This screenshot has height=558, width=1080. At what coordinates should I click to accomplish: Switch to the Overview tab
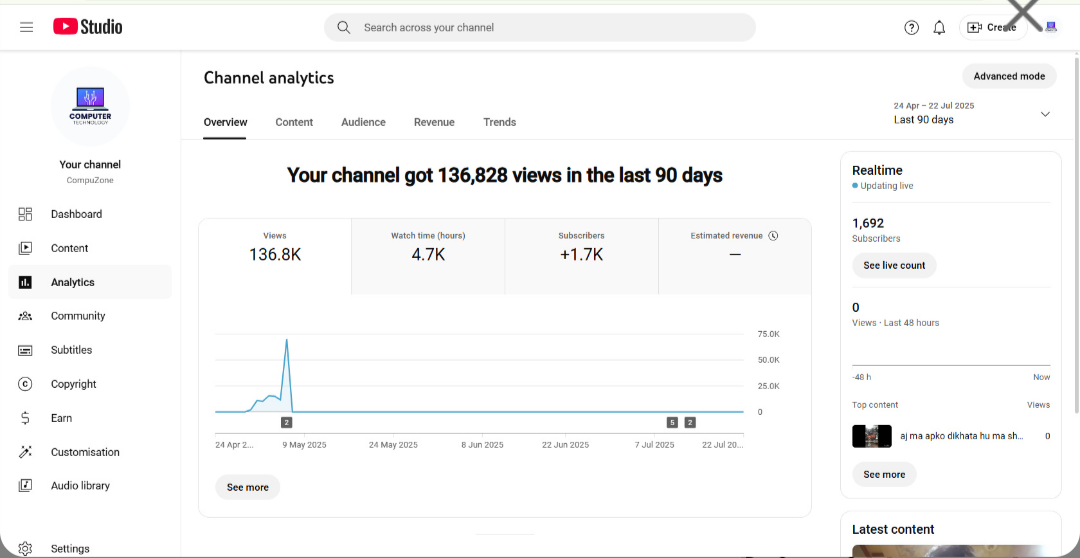coord(225,122)
